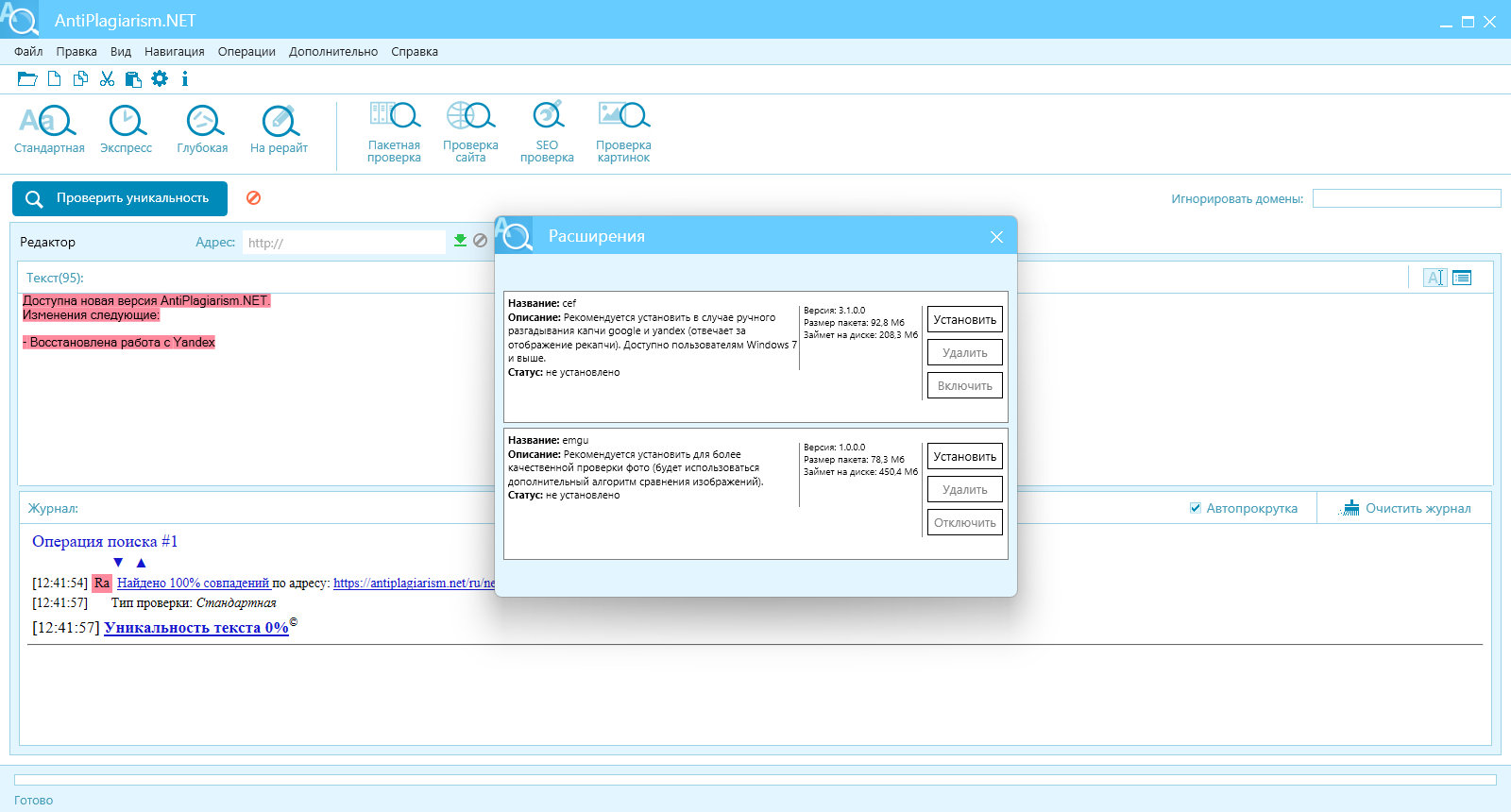
Task: Open the Навигация menu
Action: (x=175, y=52)
